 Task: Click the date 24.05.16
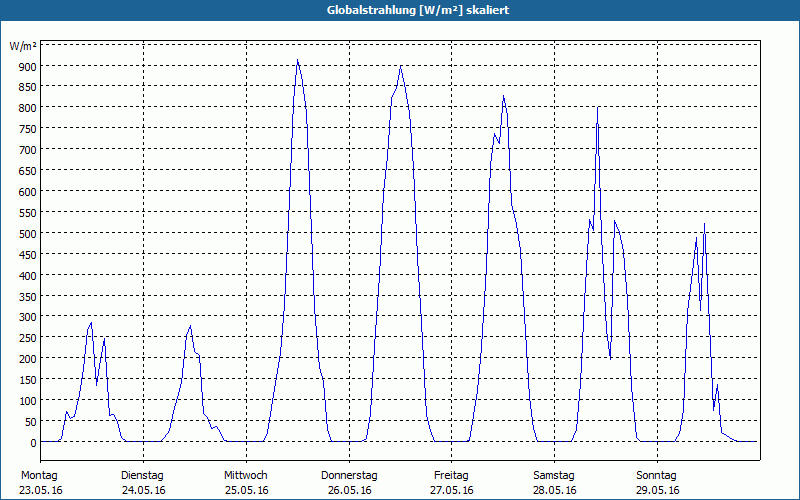point(144,490)
